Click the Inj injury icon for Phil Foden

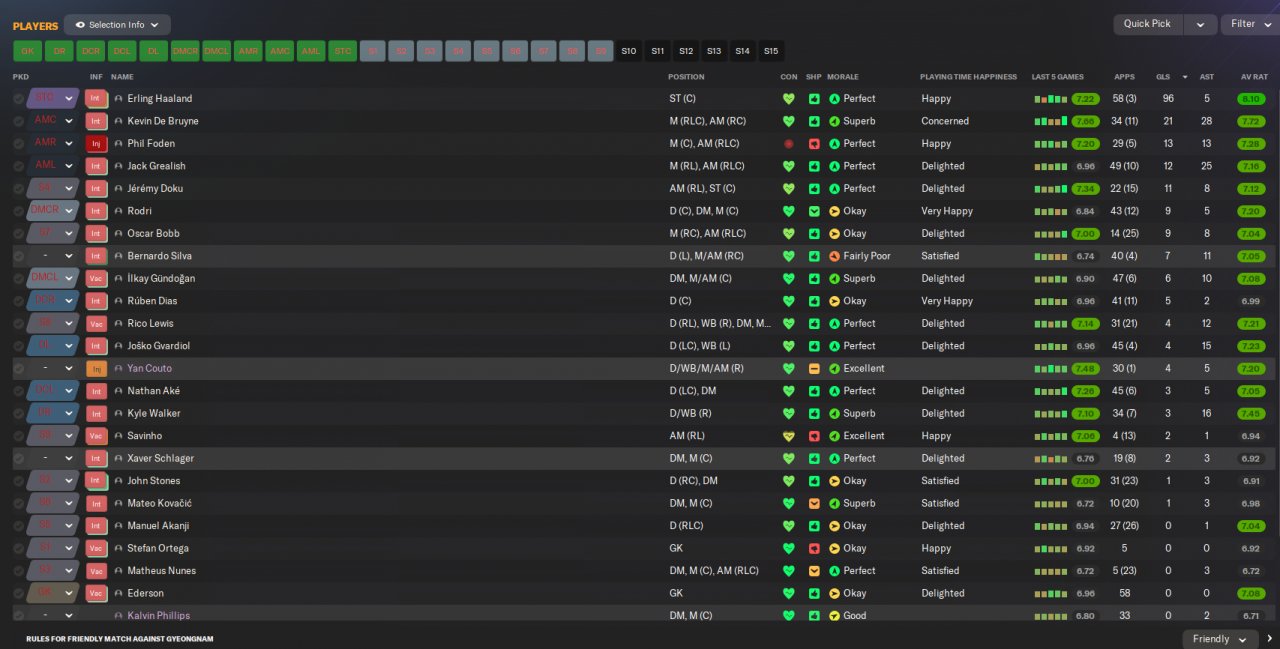click(x=96, y=144)
